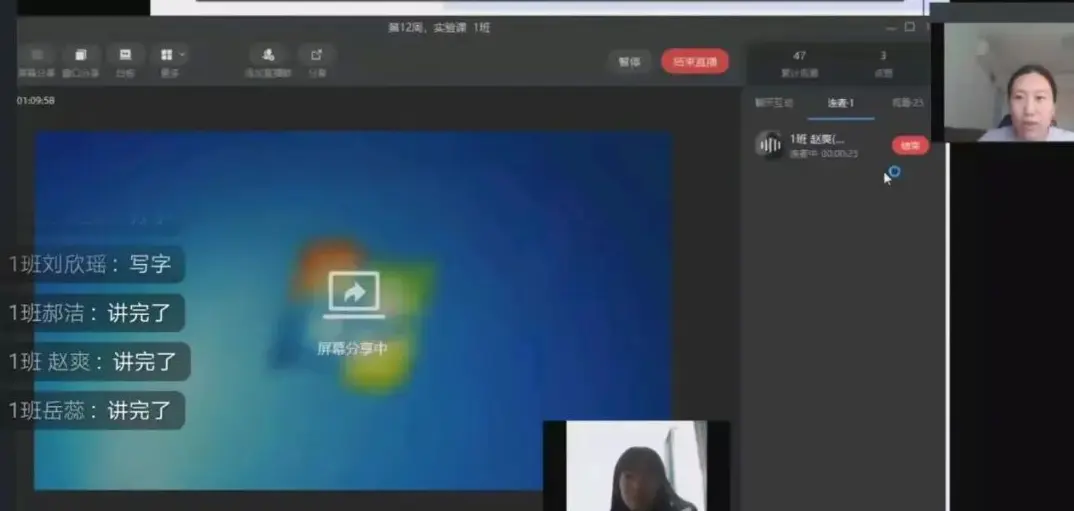Screen dimensions: 1074x511
Task: Click the 屏幕分享中 label in the preview
Action: click(352, 349)
